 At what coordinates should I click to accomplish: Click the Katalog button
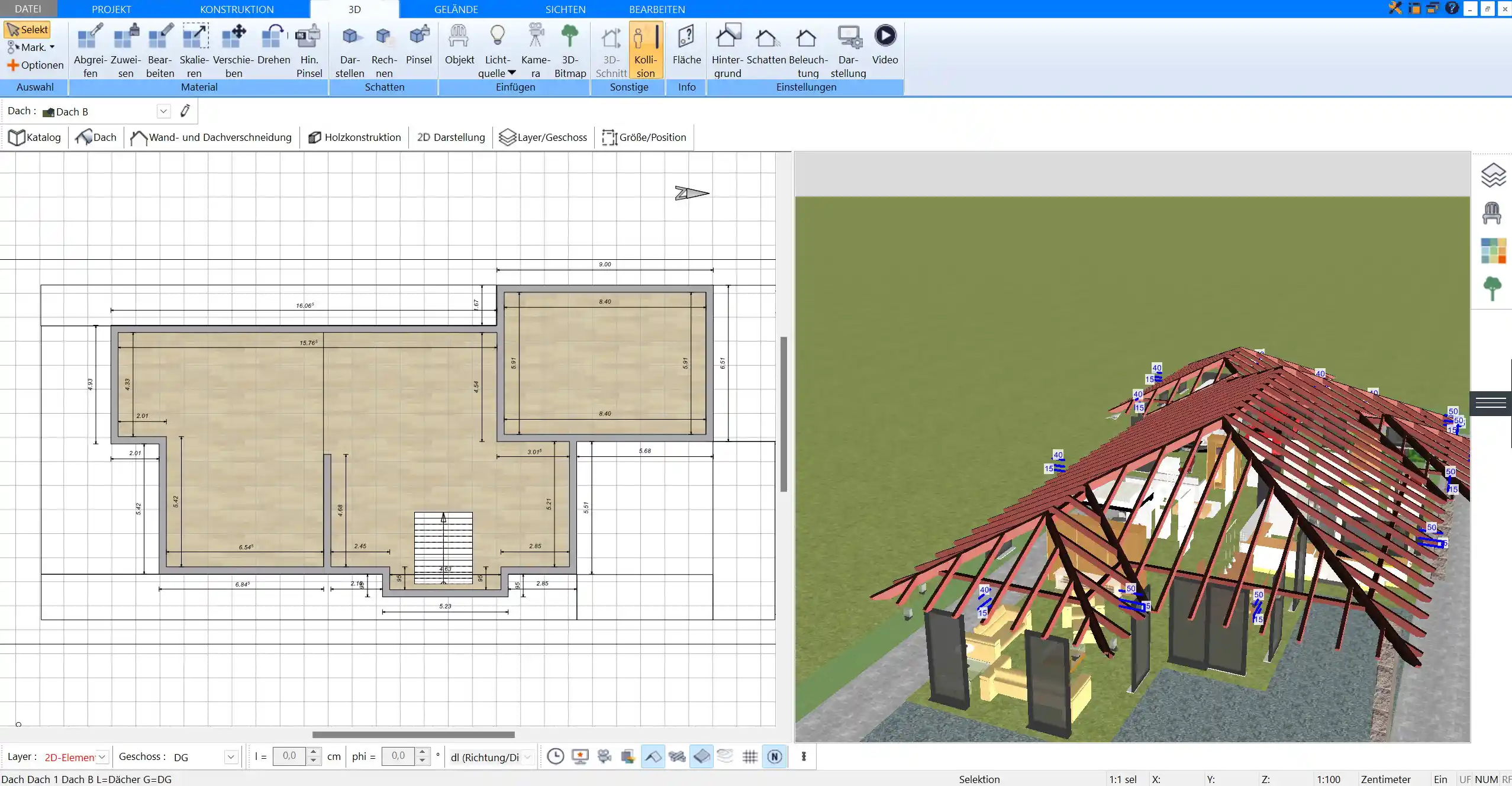coord(34,137)
